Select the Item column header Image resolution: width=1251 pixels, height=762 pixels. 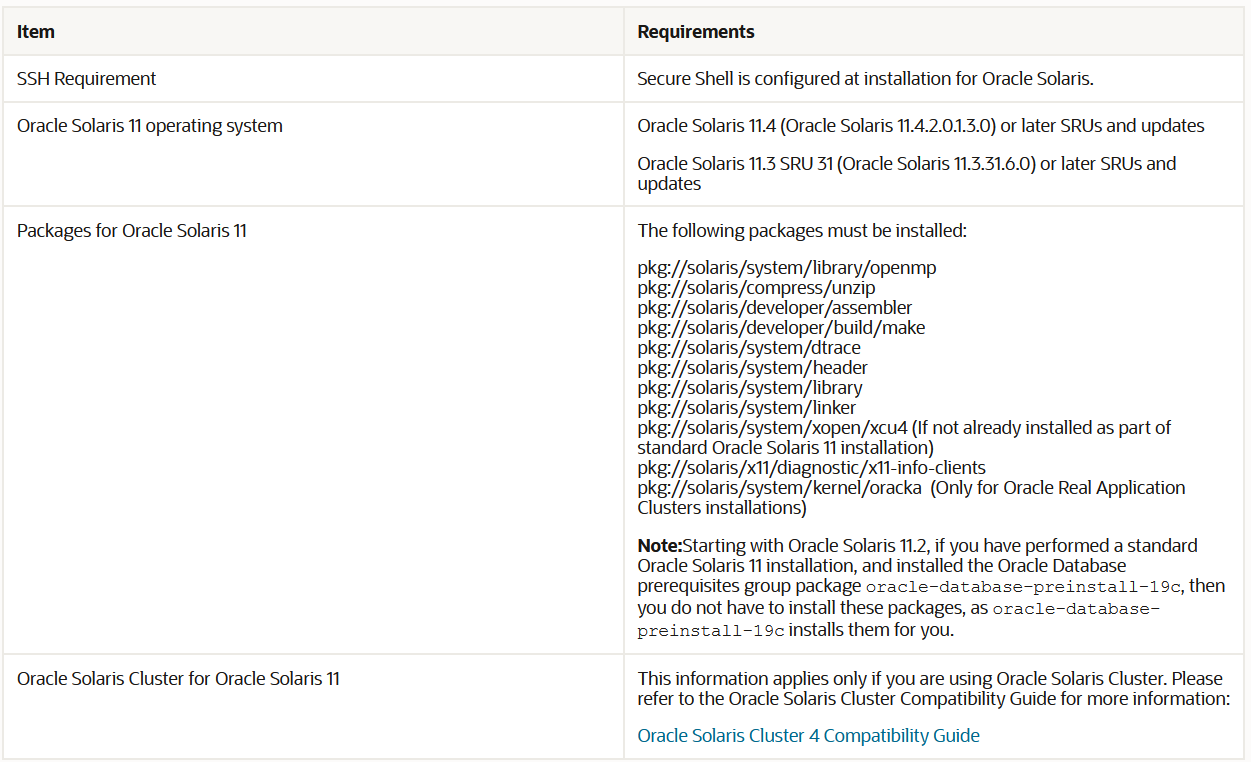coord(35,31)
